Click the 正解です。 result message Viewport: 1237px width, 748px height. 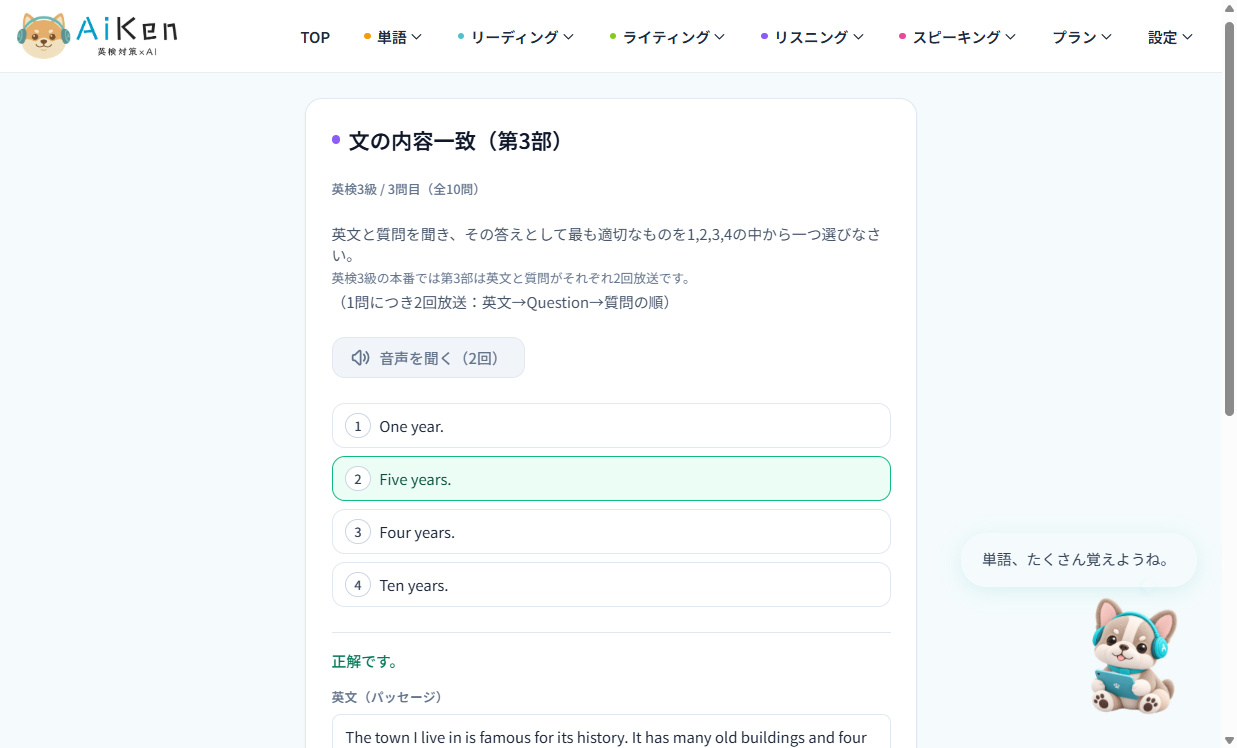coord(365,662)
